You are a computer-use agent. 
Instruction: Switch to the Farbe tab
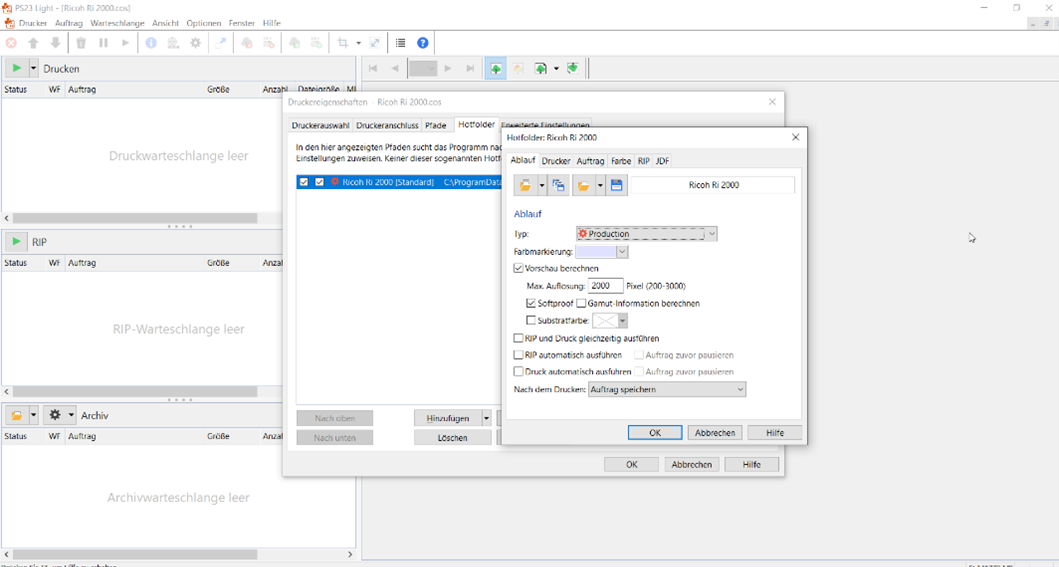tap(621, 161)
